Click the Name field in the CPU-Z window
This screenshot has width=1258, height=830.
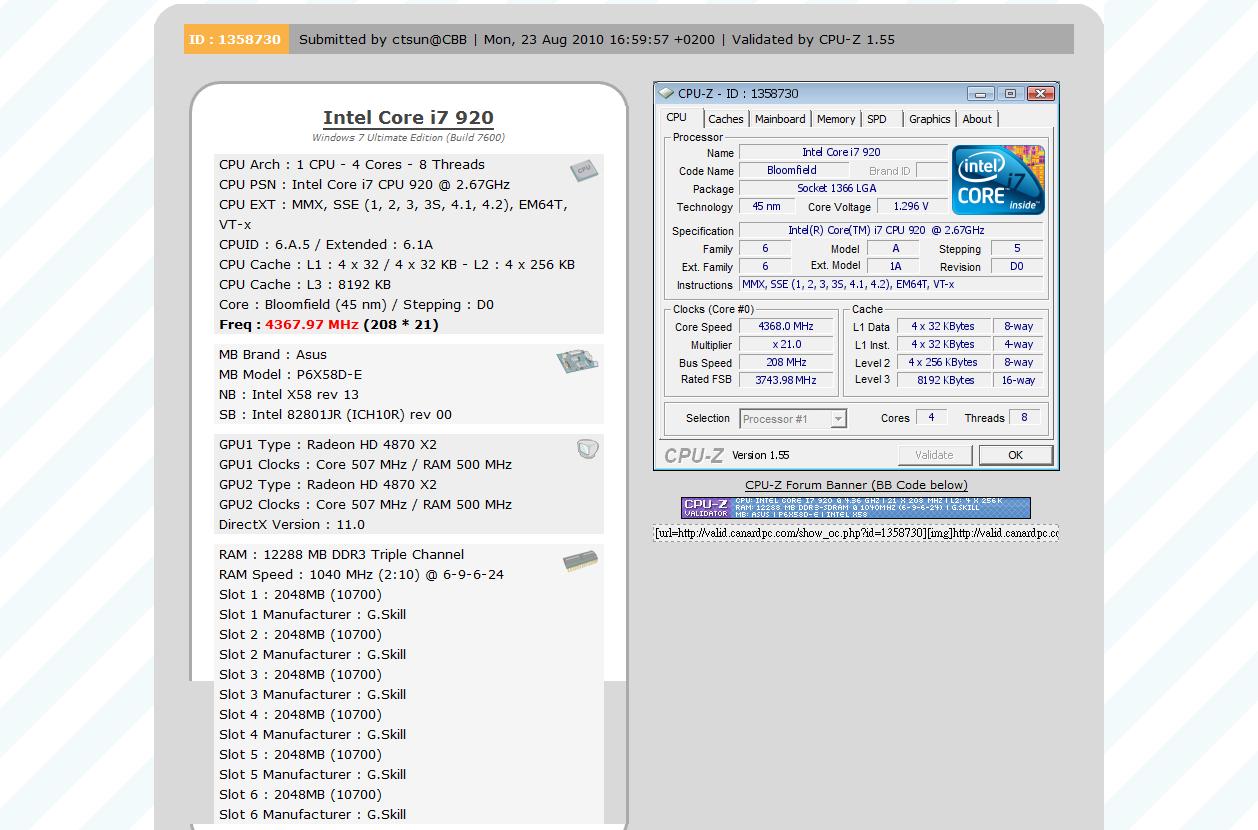click(842, 153)
